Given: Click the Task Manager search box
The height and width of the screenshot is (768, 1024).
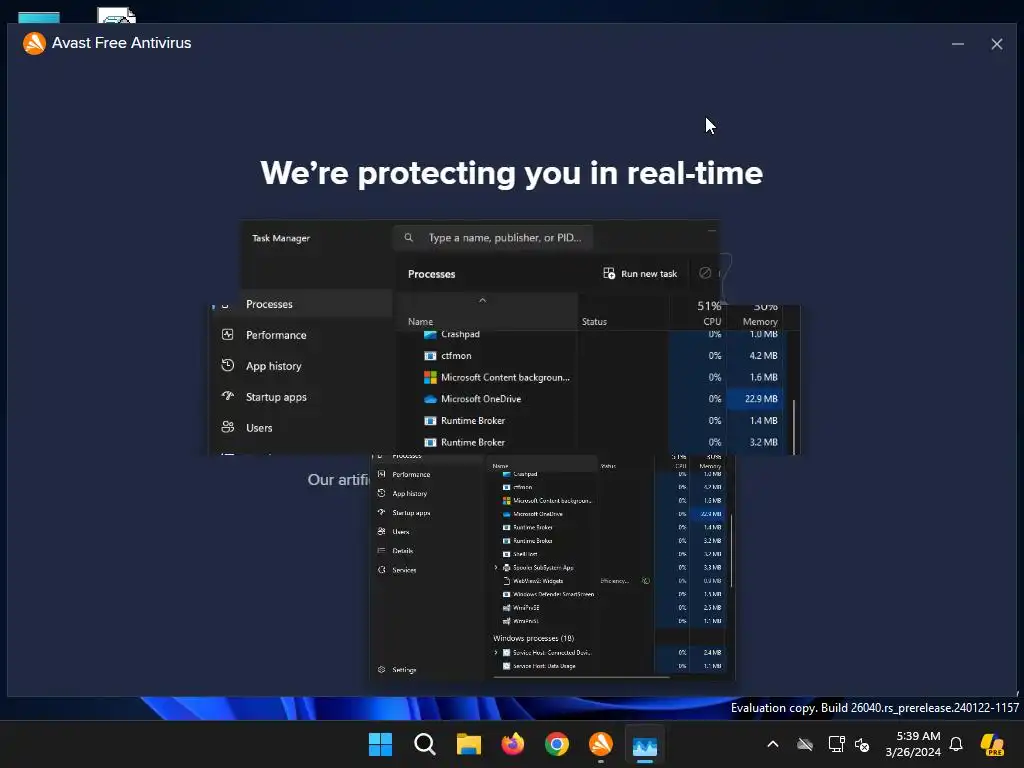Looking at the screenshot, I should 493,238.
